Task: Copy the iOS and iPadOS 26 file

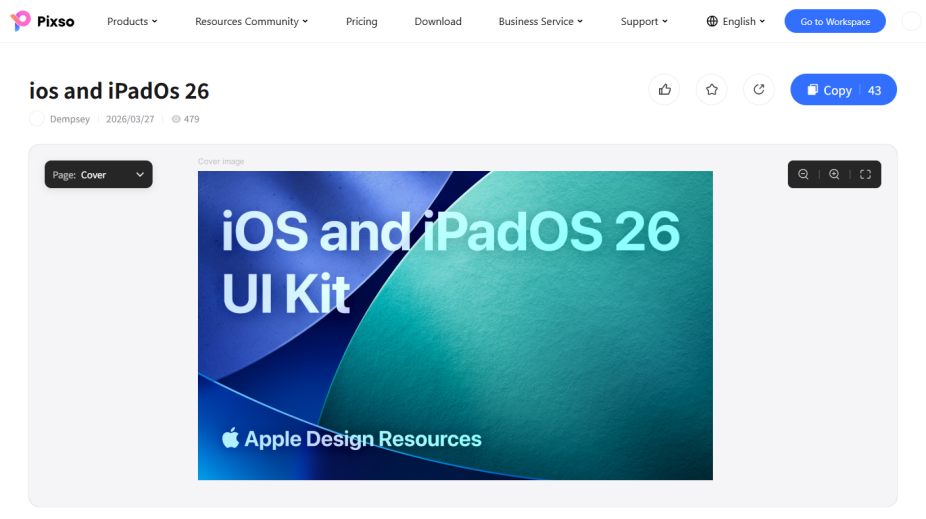Action: 843,90
